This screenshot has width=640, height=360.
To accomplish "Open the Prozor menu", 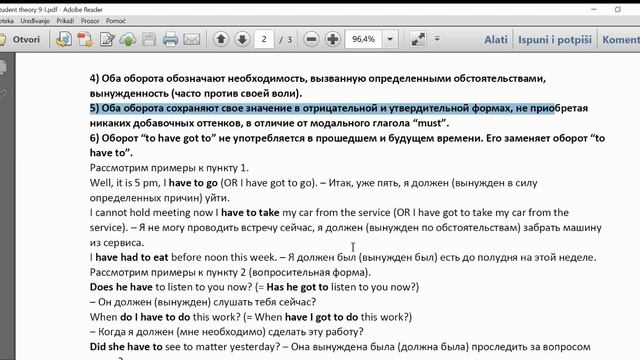I will (90, 21).
